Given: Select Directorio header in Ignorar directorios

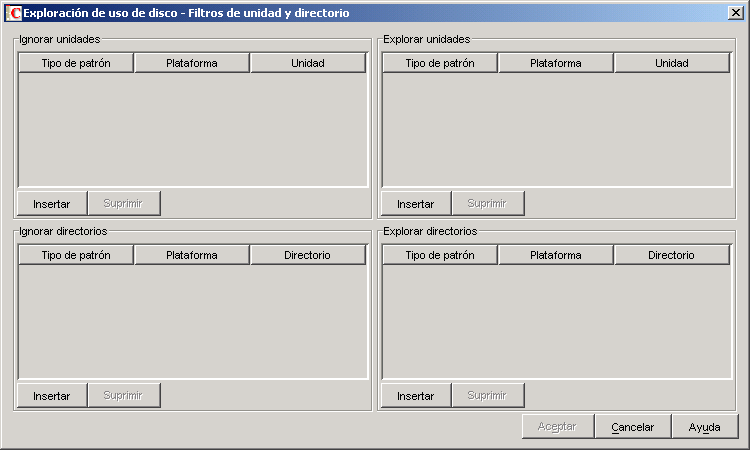Looking at the screenshot, I should [308, 255].
